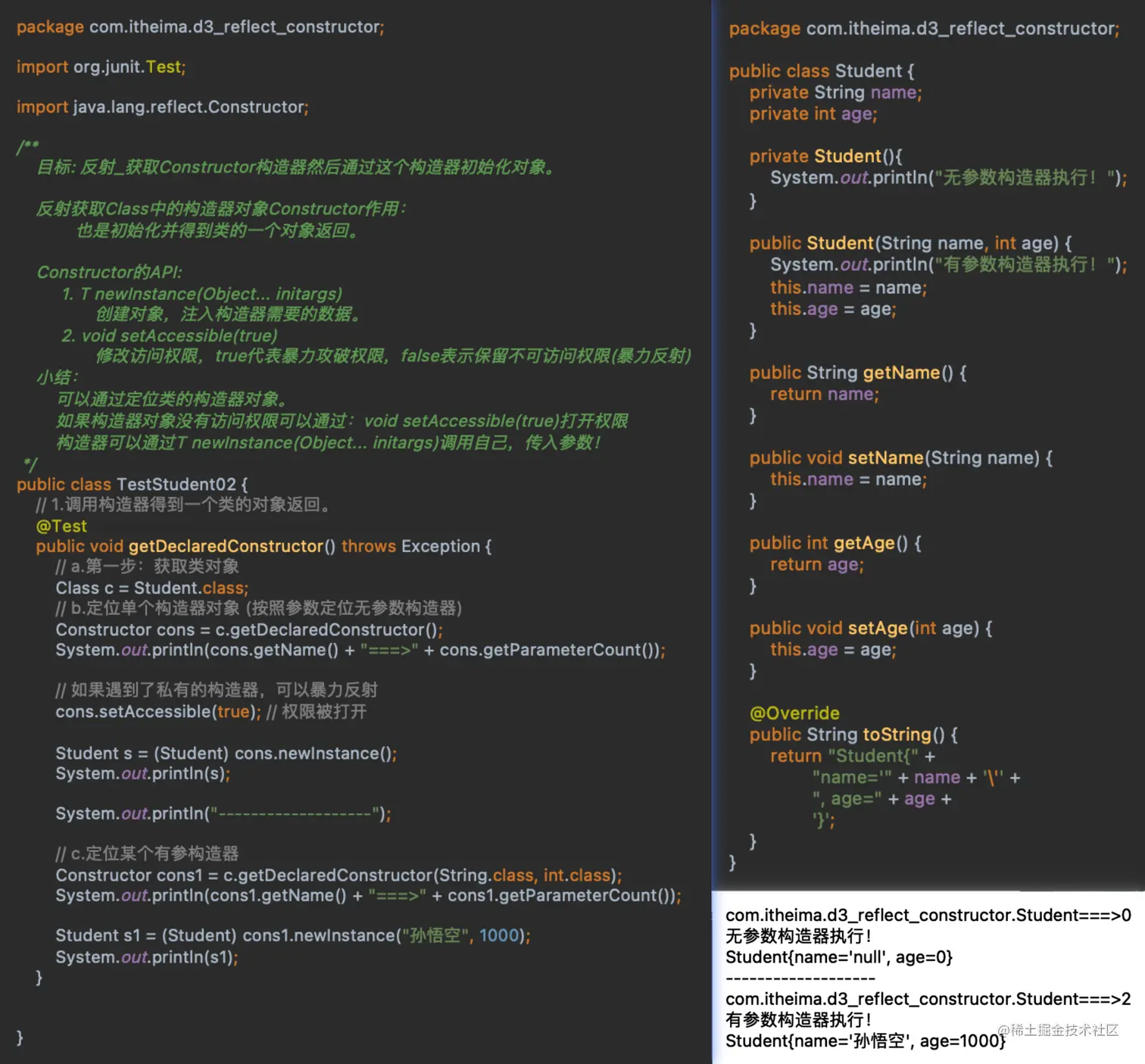This screenshot has height=1064, width=1145.
Task: Click the println line with 'cons.getParameterCount()'
Action: point(360,650)
